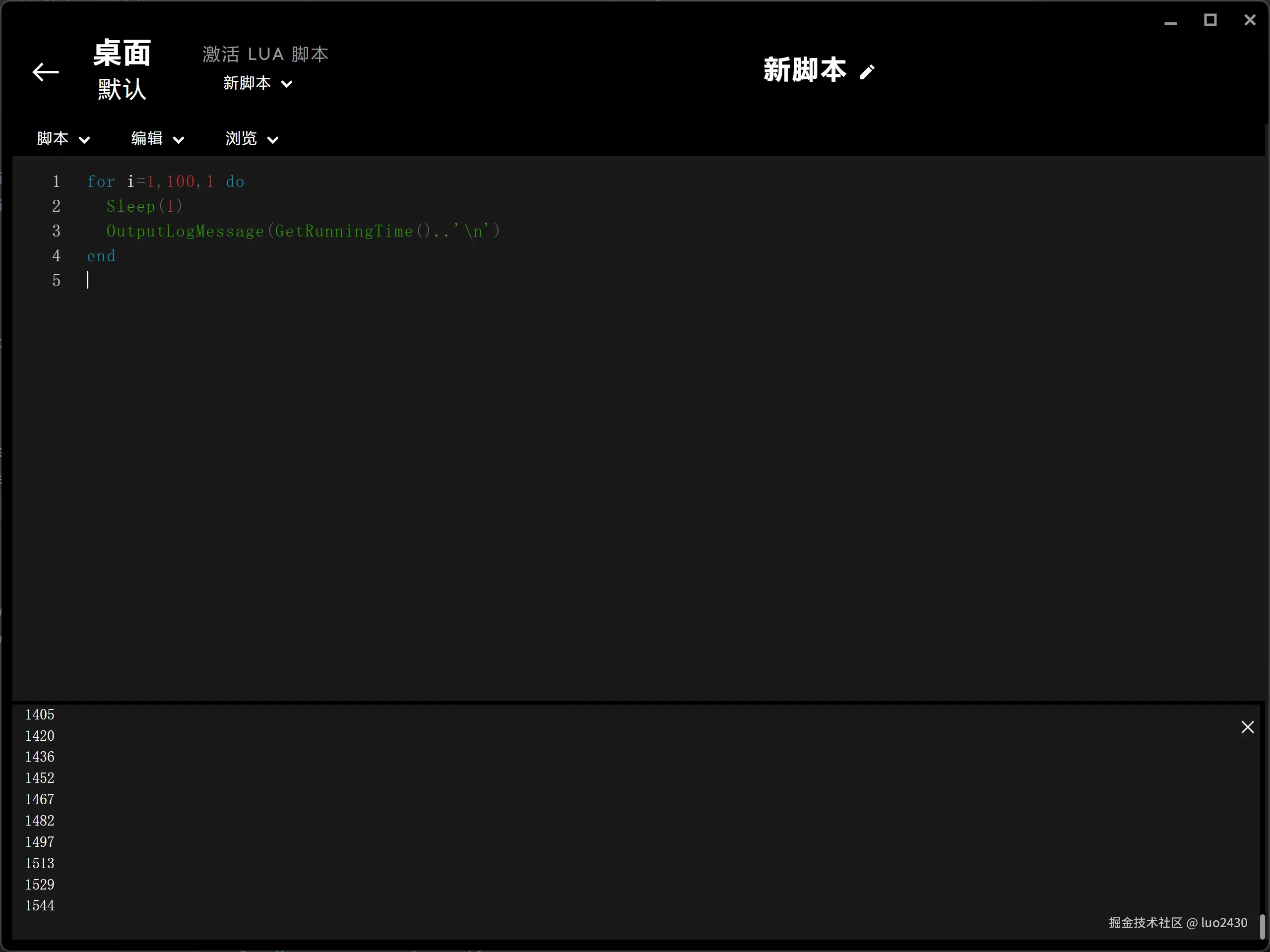This screenshot has height=952, width=1270.
Task: Click the chevron next to 脚本
Action: [x=84, y=140]
